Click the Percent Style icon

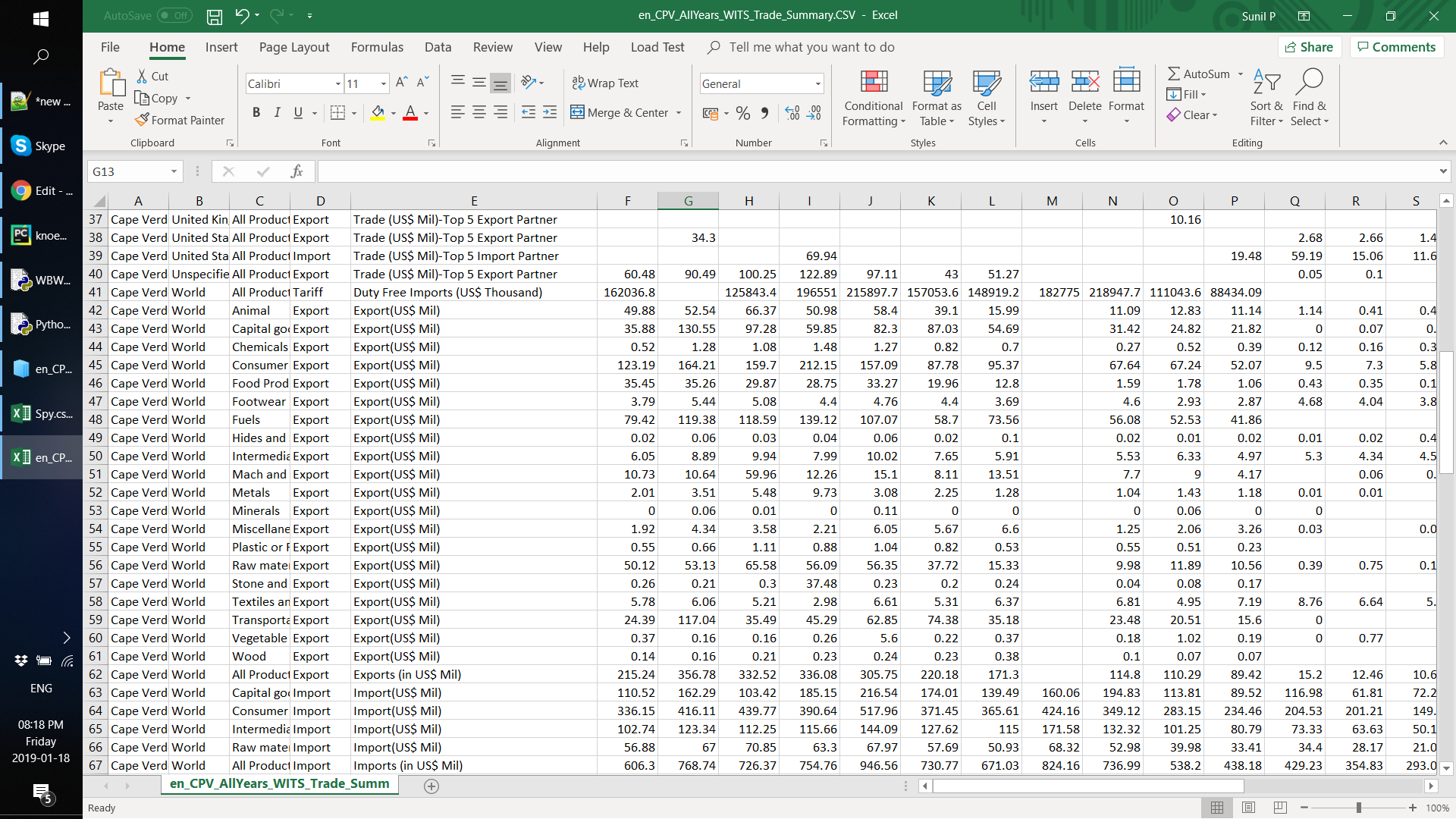click(x=743, y=113)
